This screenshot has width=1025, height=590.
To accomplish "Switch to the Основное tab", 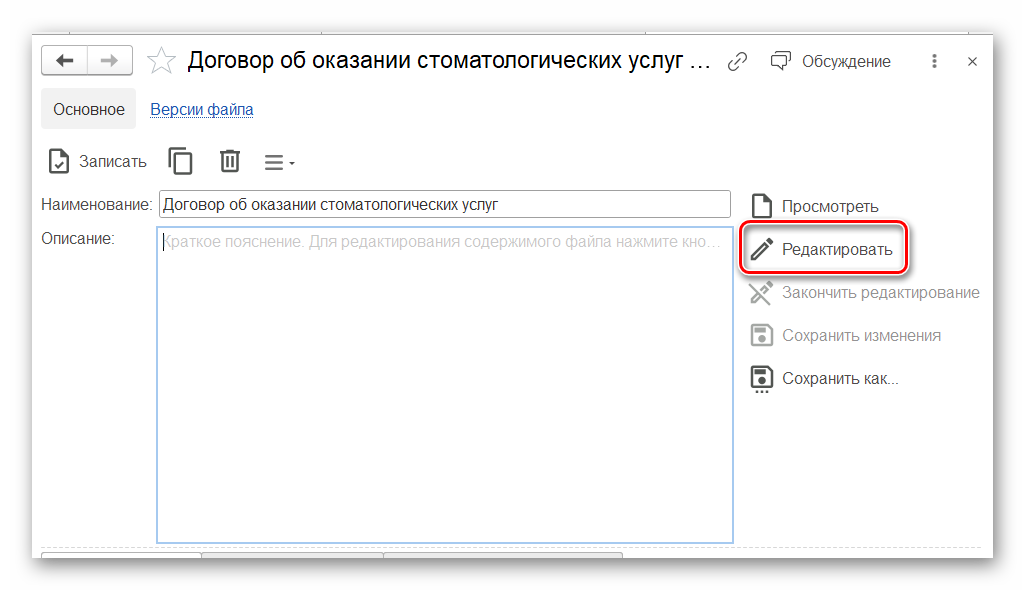I will click(89, 109).
